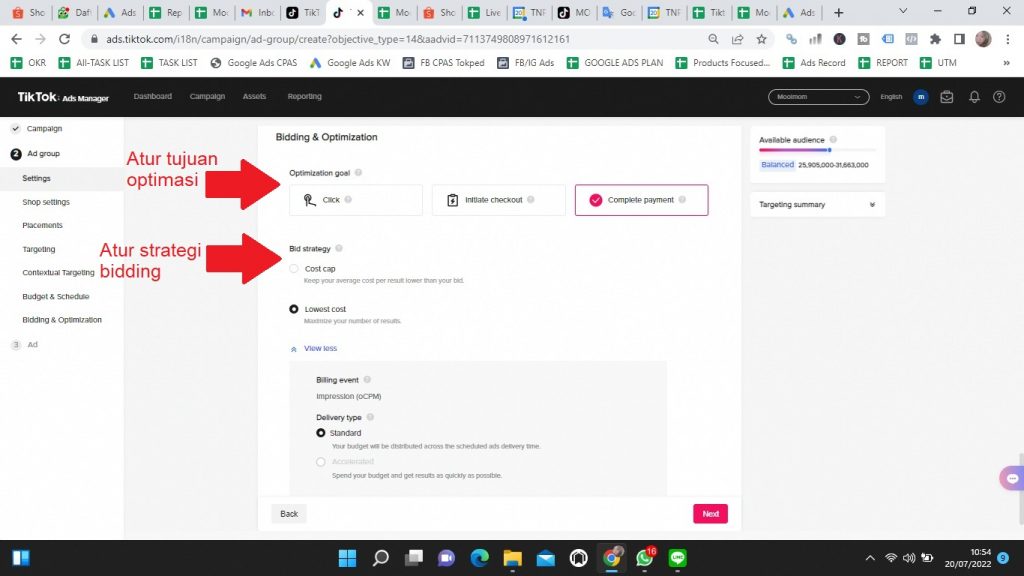Click the info icon beside Available audience
The width and height of the screenshot is (1024, 576).
[x=832, y=140]
